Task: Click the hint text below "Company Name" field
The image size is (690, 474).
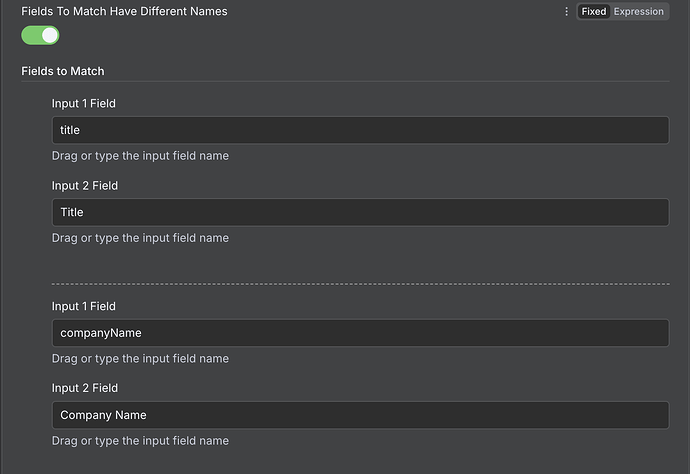Action: (140, 441)
